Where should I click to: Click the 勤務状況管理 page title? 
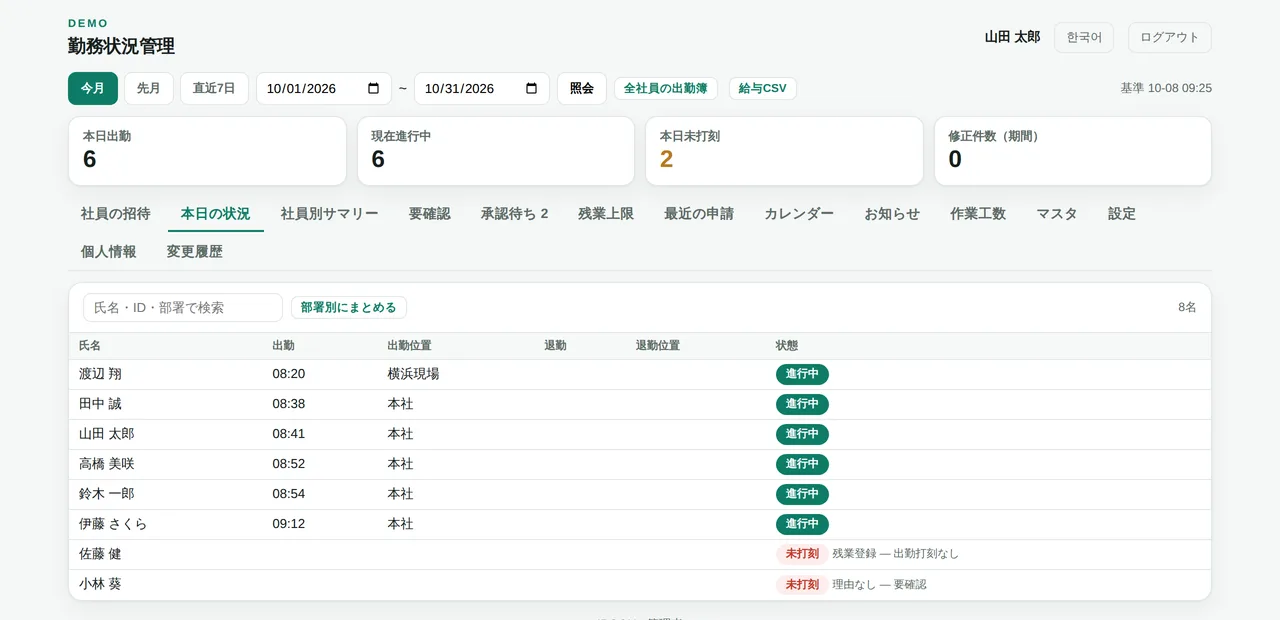121,46
